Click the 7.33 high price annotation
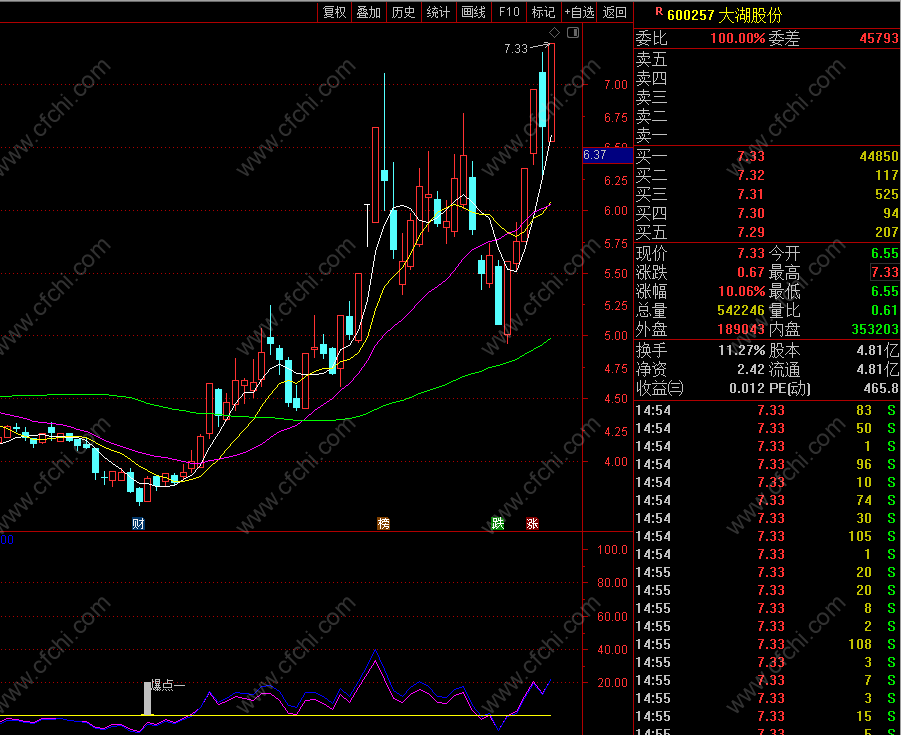The height and width of the screenshot is (735, 901). coord(516,49)
